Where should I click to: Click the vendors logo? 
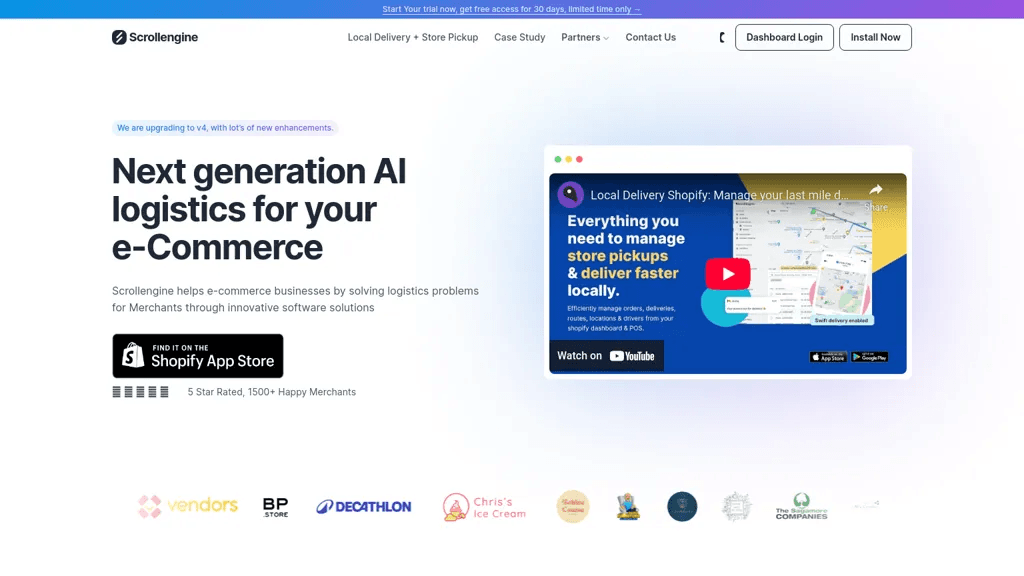point(188,506)
